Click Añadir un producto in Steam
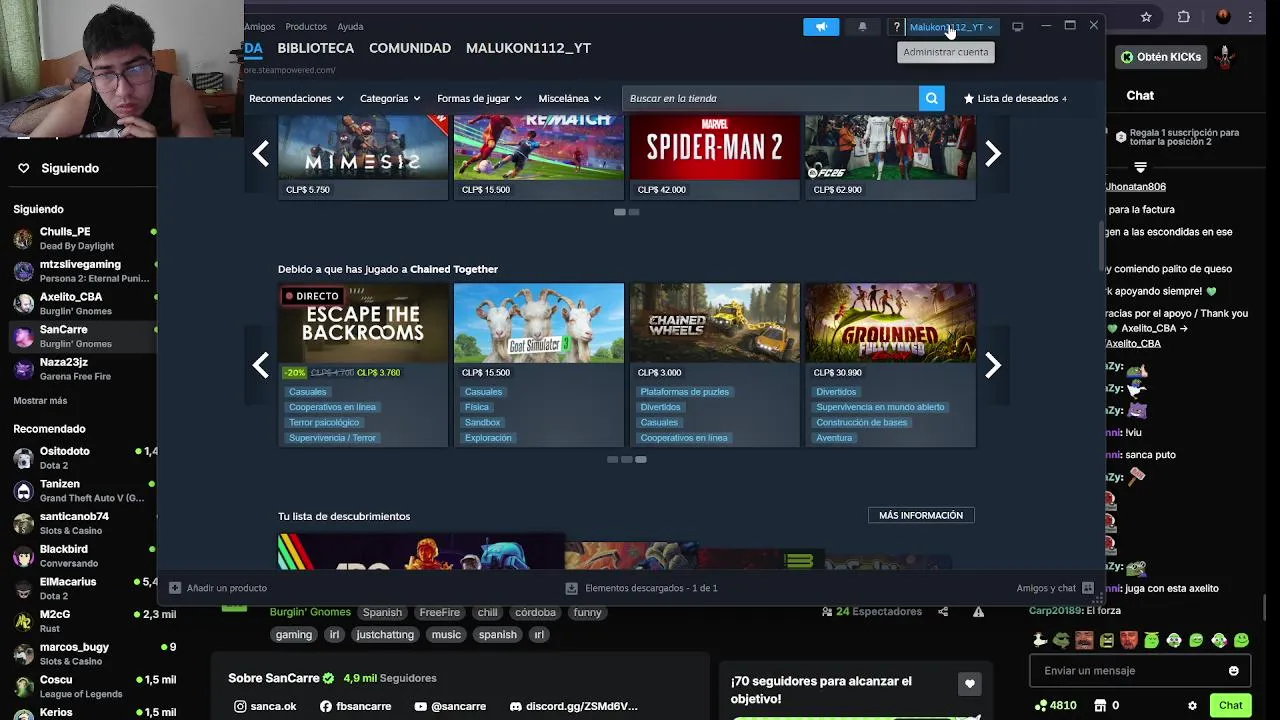The width and height of the screenshot is (1280, 720). 218,588
